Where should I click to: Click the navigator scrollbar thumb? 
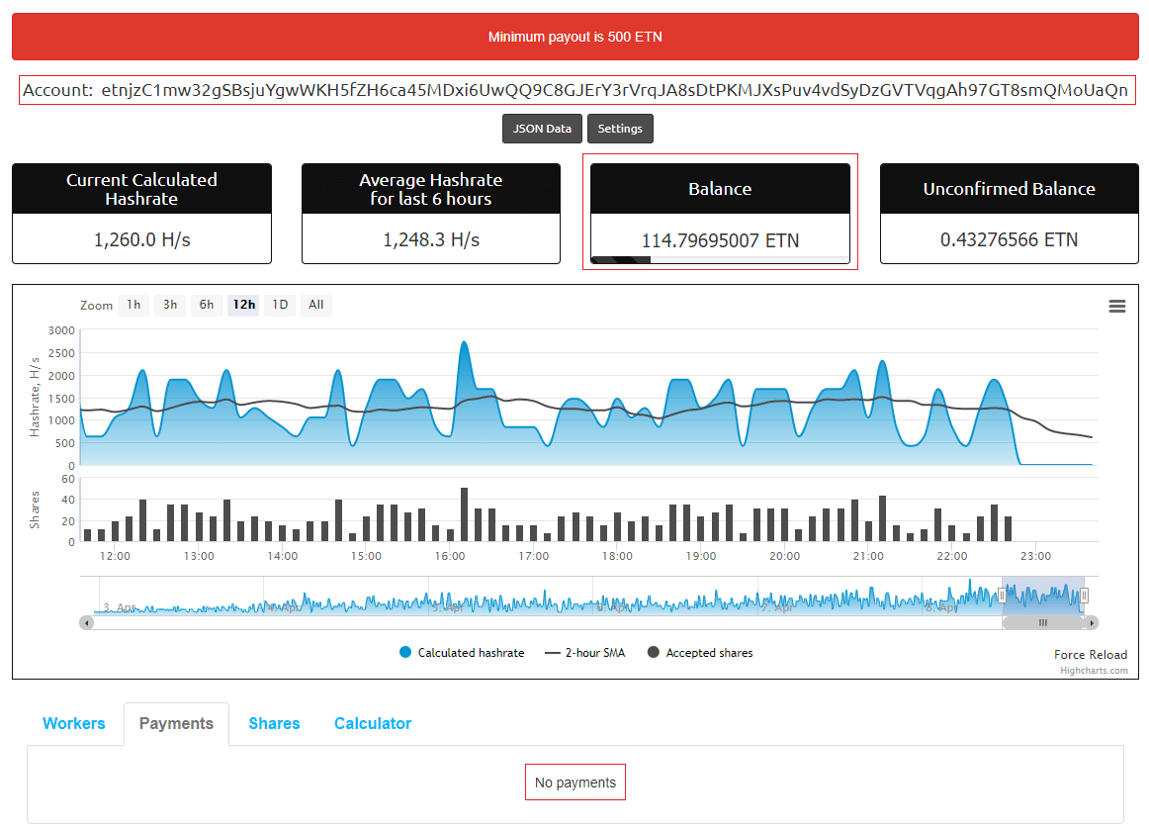click(1042, 623)
